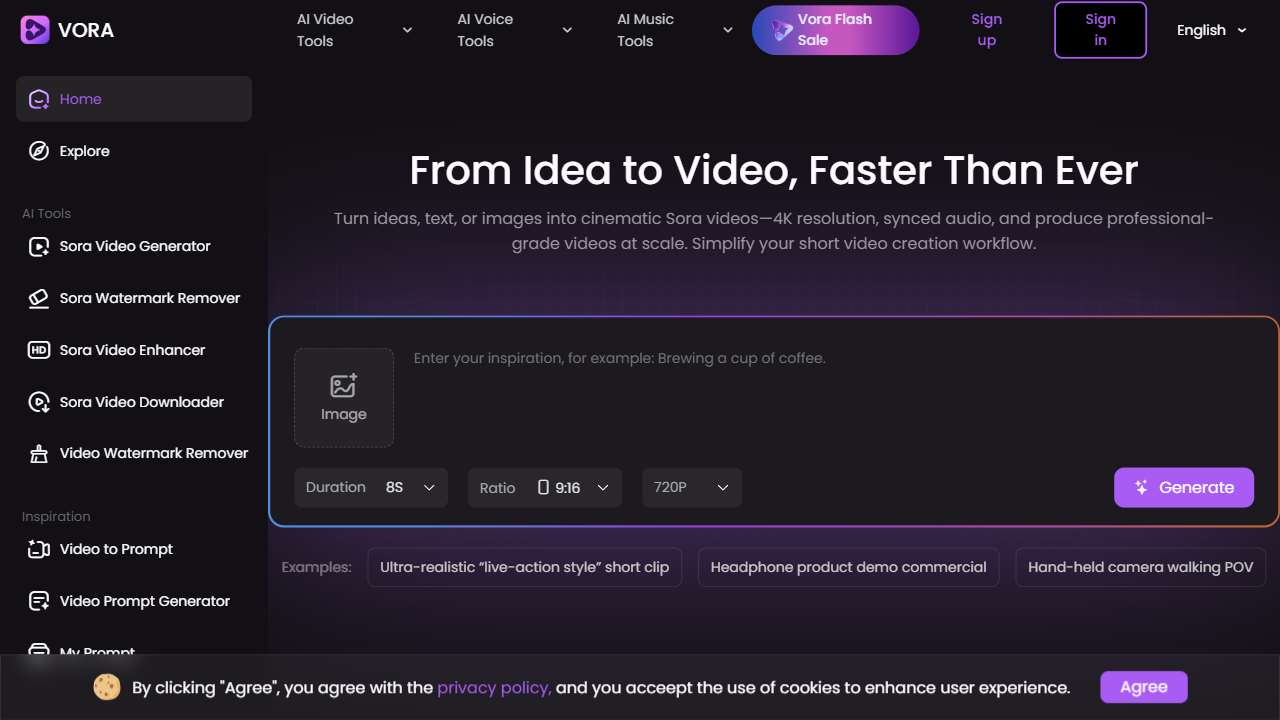Select the Sora Watermark Remover tool
Image resolution: width=1280 pixels, height=720 pixels.
(x=149, y=298)
